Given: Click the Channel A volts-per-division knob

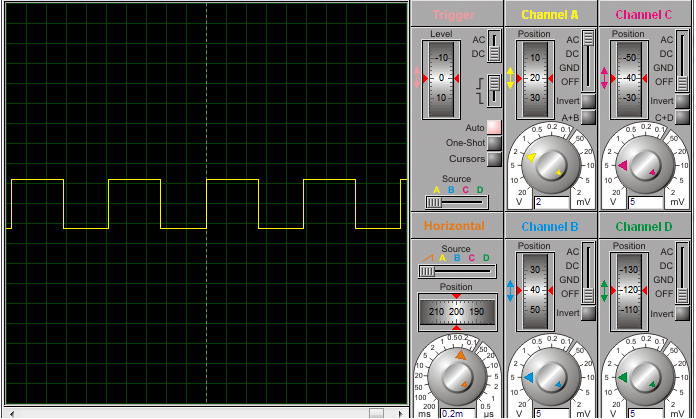Looking at the screenshot, I should pyautogui.click(x=550, y=165).
